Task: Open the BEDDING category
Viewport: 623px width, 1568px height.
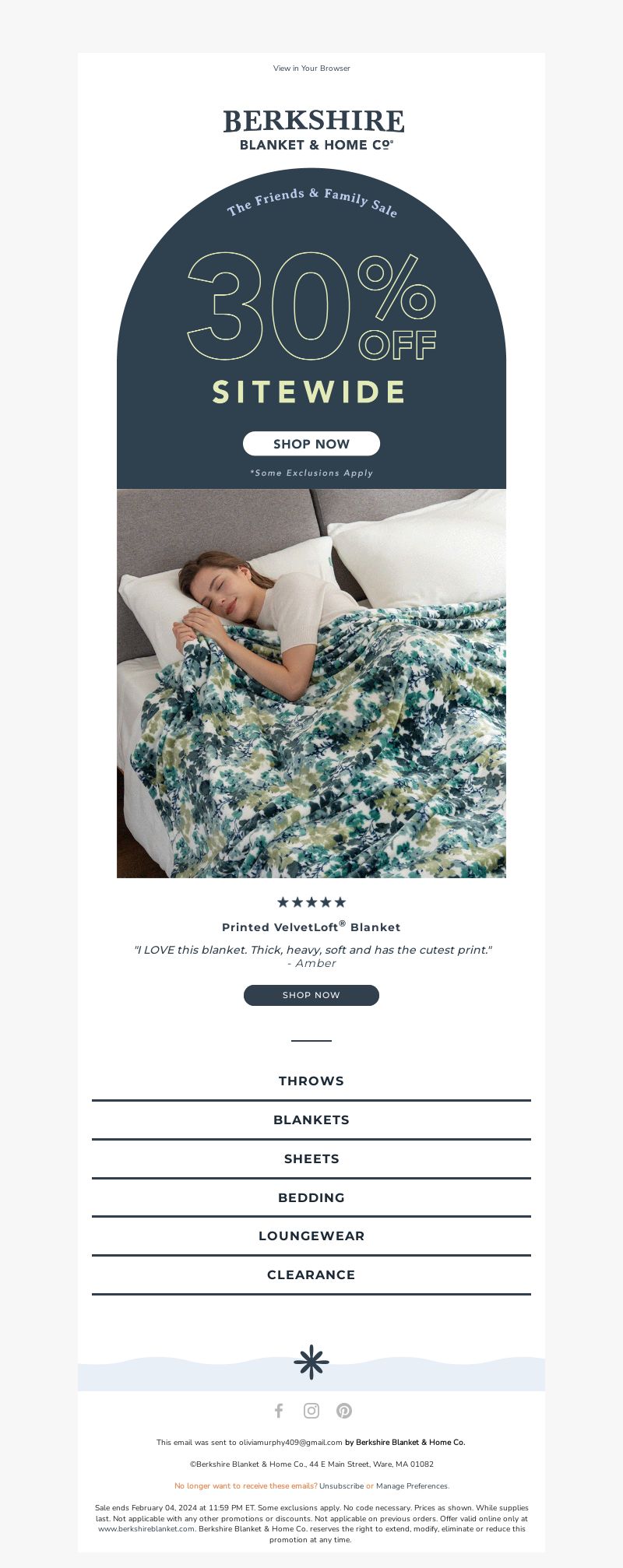Action: [311, 1197]
